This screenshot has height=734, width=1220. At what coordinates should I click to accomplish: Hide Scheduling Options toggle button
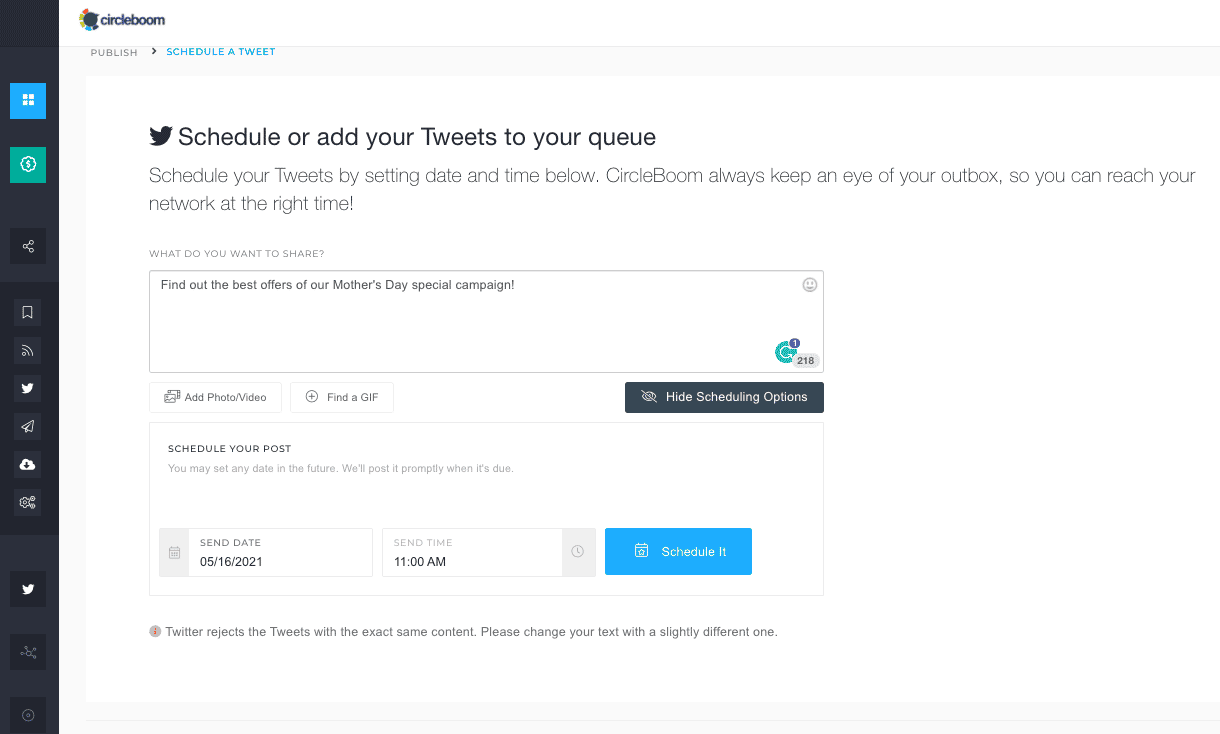pos(724,397)
